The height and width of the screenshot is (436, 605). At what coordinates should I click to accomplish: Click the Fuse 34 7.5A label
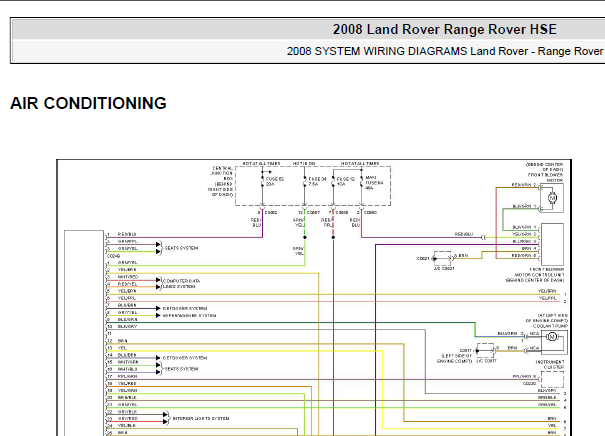(317, 182)
